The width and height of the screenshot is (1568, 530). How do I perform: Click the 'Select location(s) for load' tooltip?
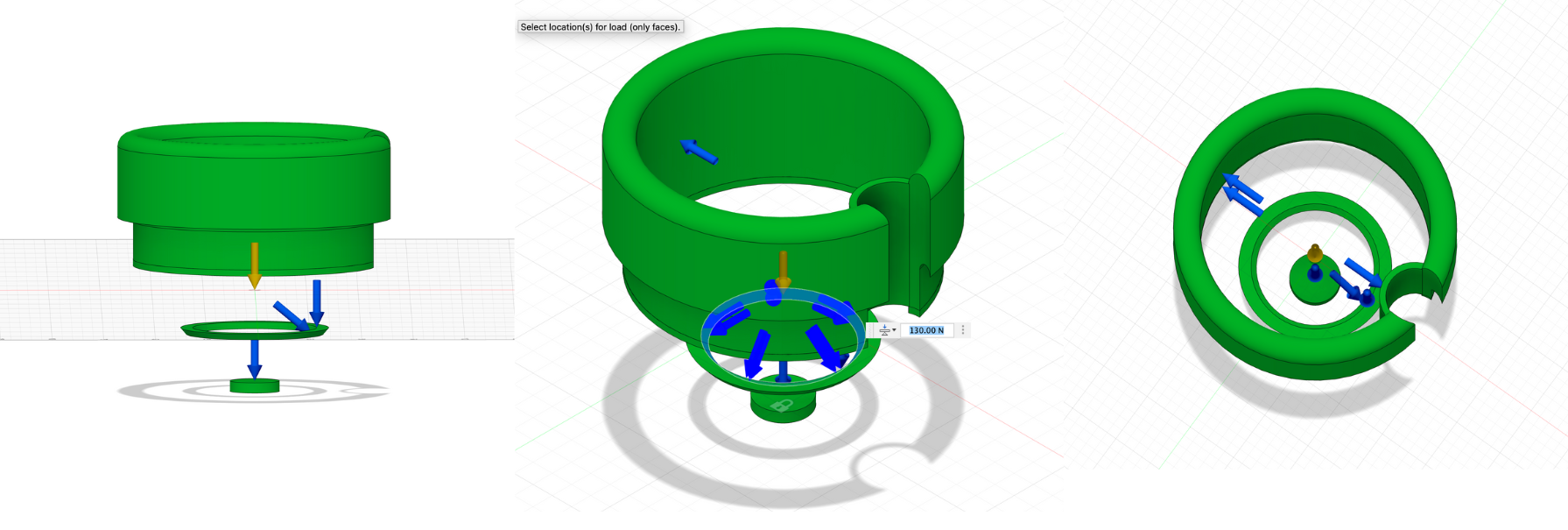click(600, 27)
